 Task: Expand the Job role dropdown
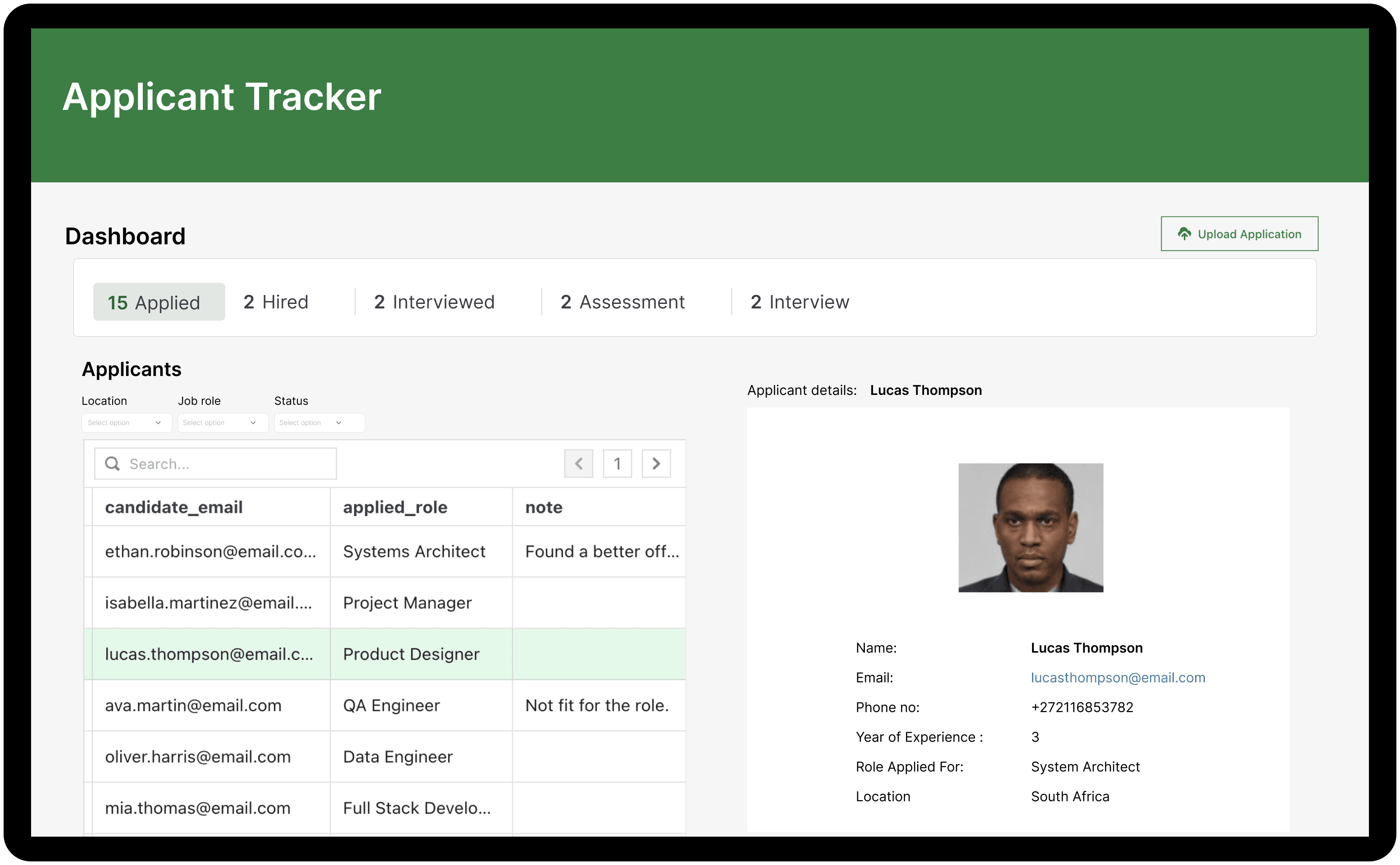222,423
